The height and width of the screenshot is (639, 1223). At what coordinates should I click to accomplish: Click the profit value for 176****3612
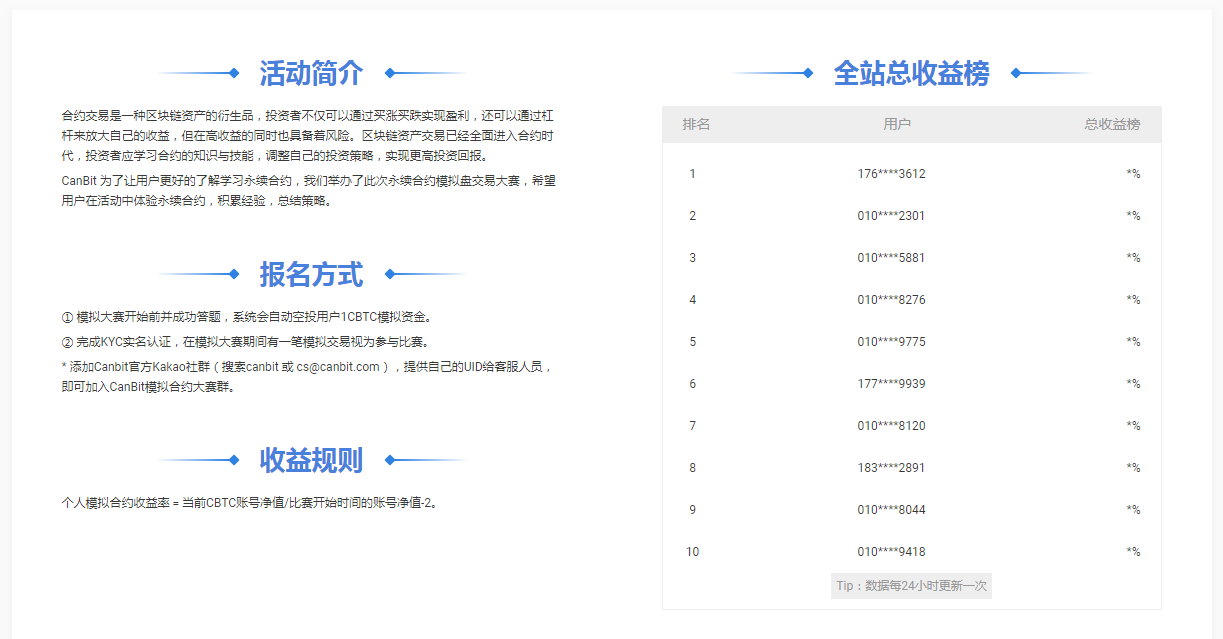(1133, 174)
